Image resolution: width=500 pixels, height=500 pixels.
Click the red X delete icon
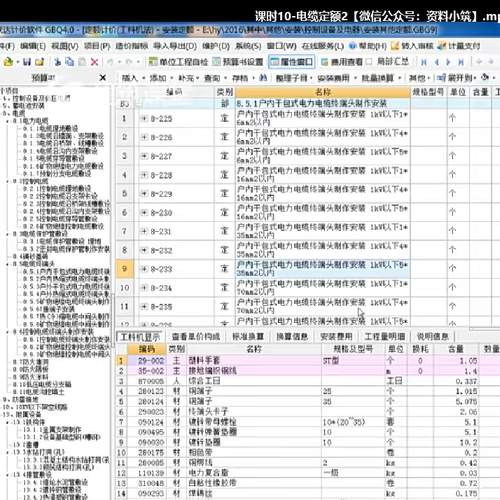95,62
